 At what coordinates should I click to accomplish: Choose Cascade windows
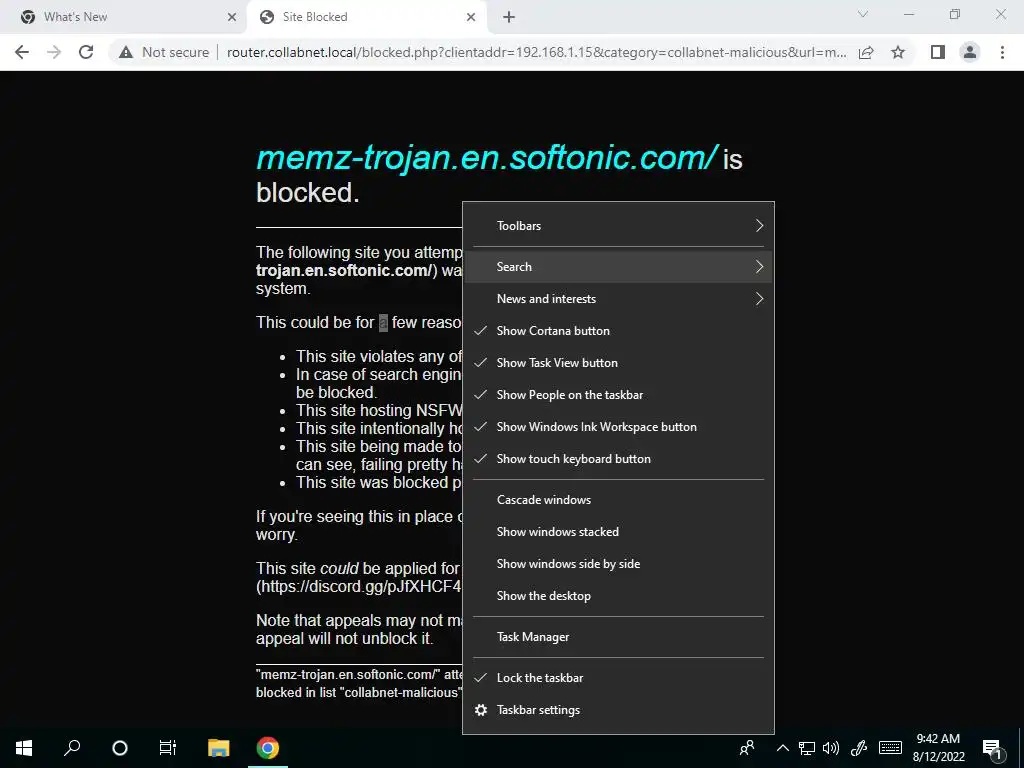[x=618, y=500]
